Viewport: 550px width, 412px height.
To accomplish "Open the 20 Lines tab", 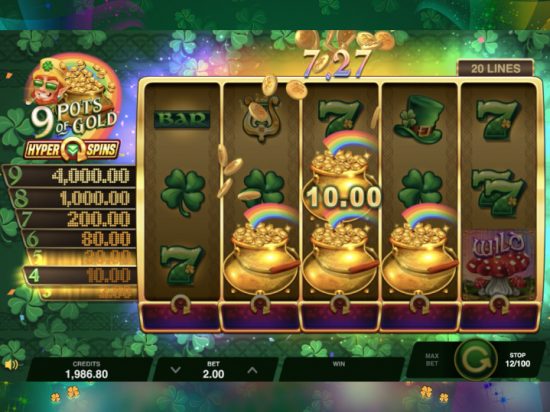I will (496, 68).
